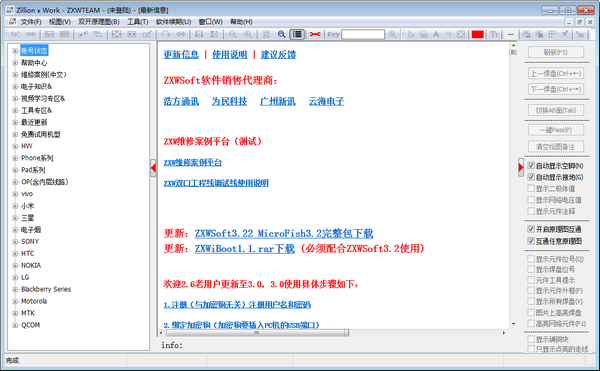Screen dimensions: 600x371
Task: Click the zoom out magnifier icon
Action: (233, 34)
